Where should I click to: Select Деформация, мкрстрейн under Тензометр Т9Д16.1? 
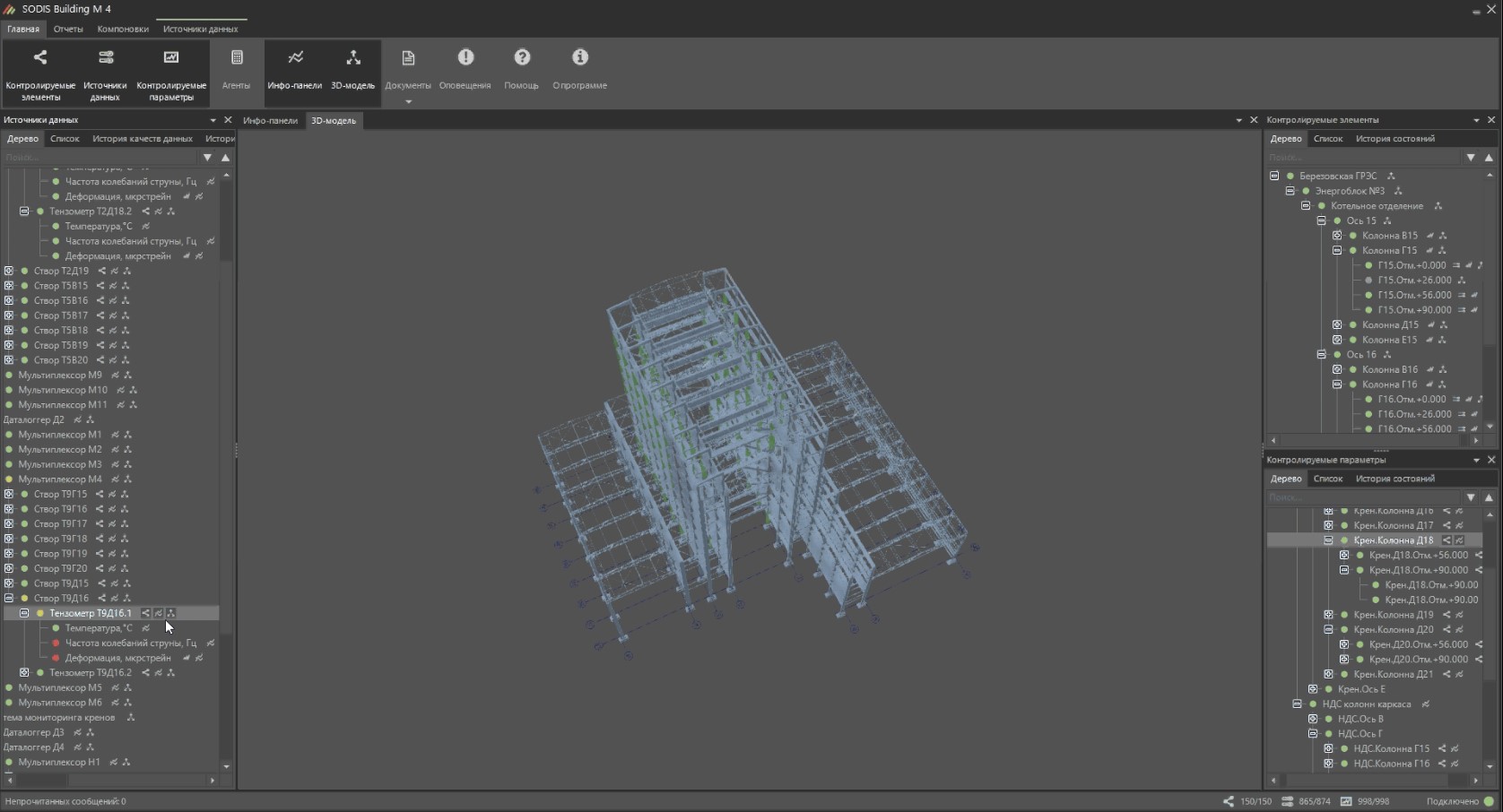(x=117, y=658)
